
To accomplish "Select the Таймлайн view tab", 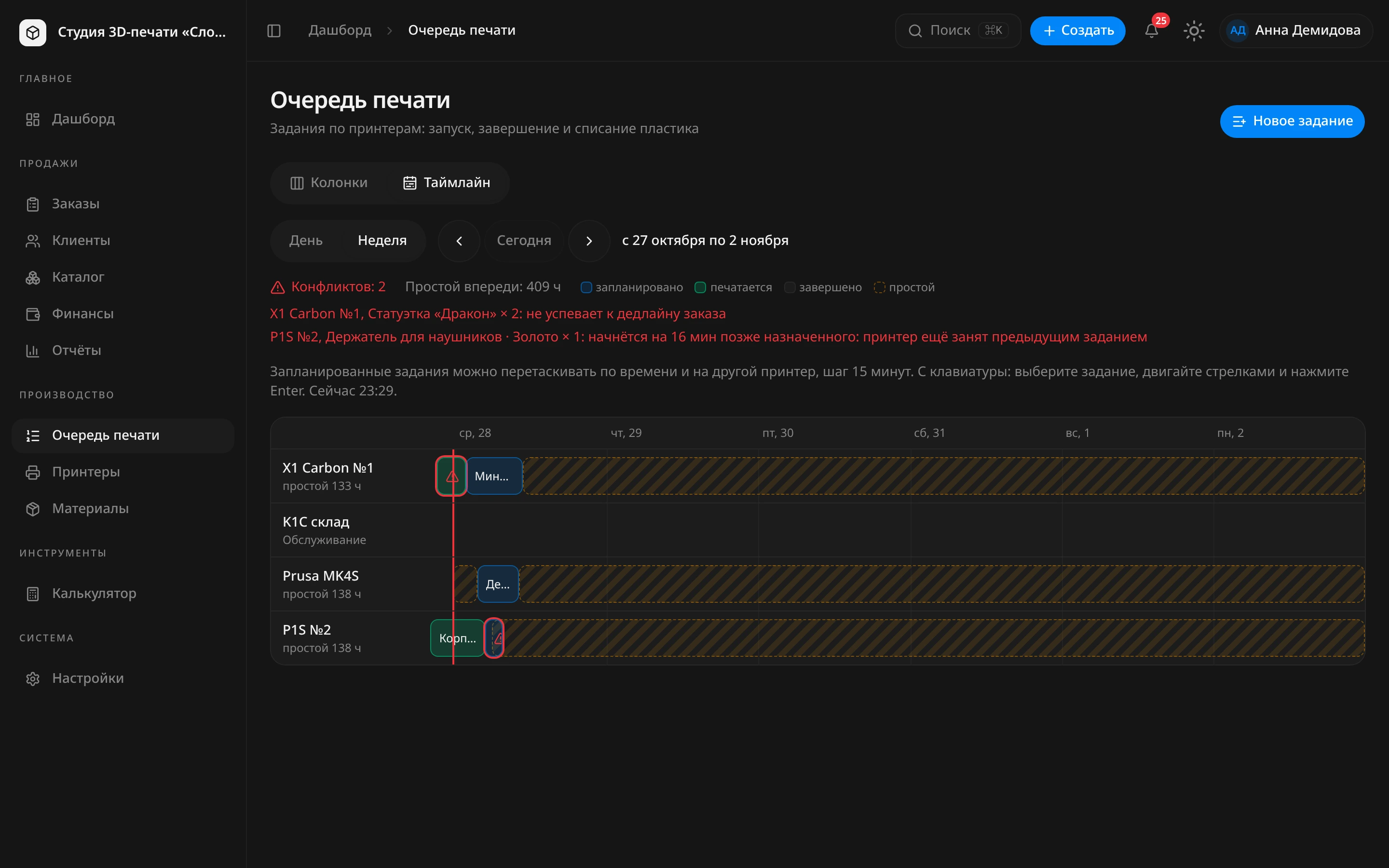I will [447, 183].
